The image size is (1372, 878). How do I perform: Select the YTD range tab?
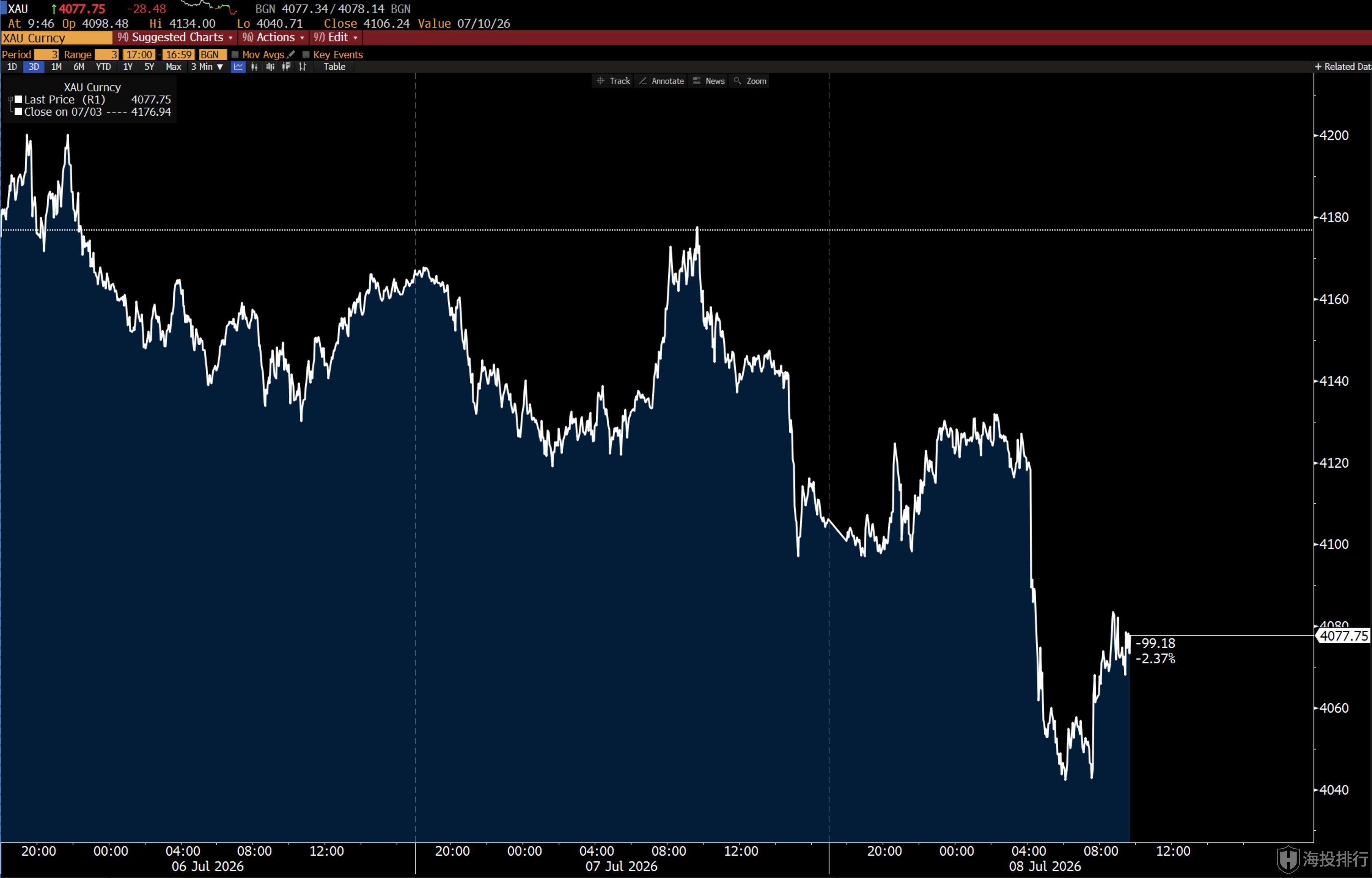(103, 67)
